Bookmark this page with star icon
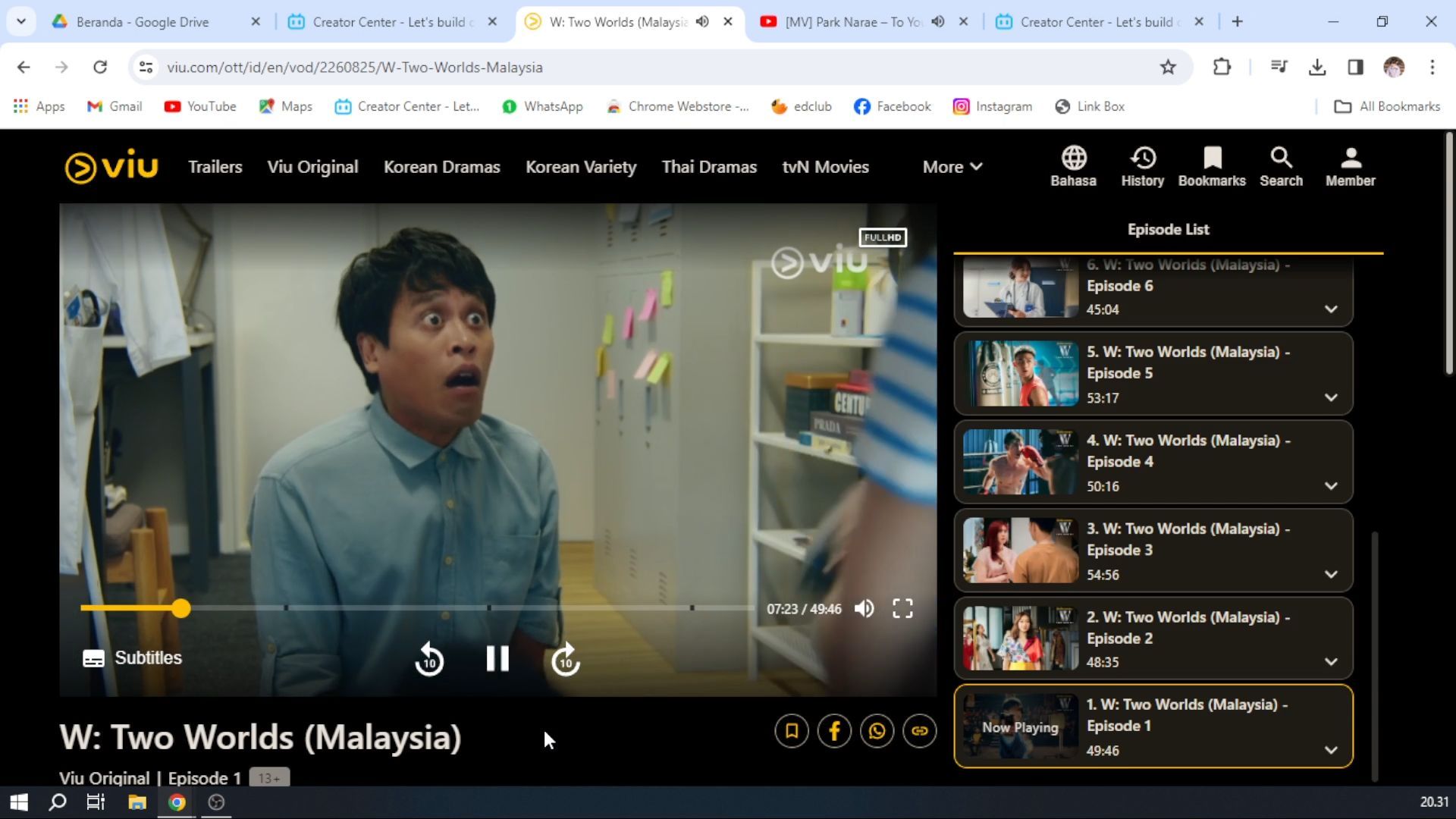Screen dimensions: 1456x819 pos(1168,67)
